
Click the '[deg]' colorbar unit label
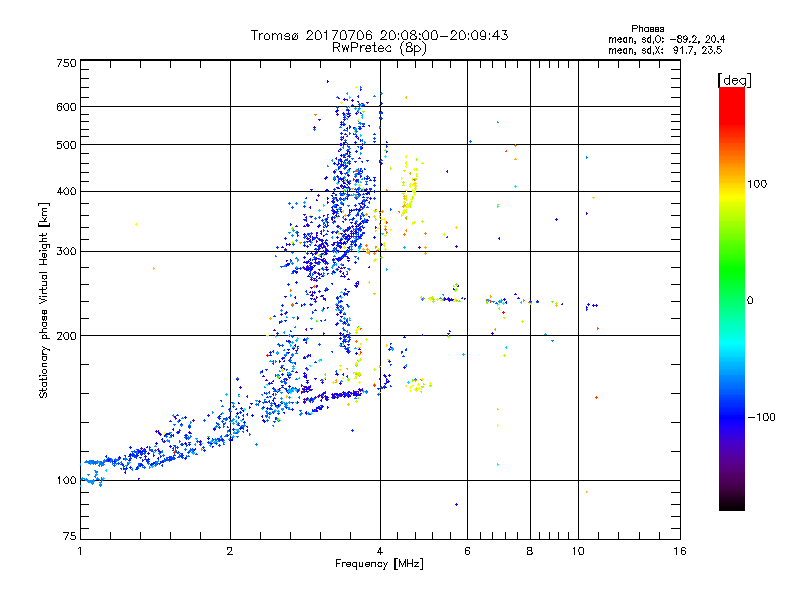pyautogui.click(x=734, y=80)
